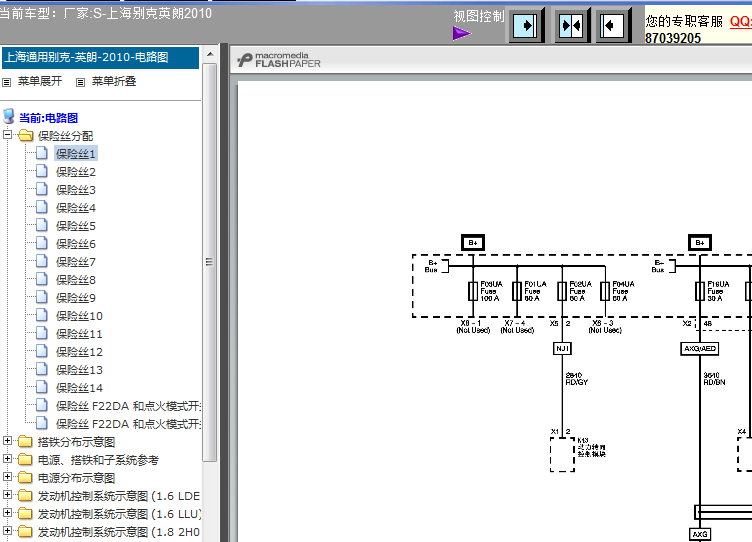This screenshot has width=752, height=542.
Task: Open first 保险丝 F22DA 和点火模式开 entry
Action: [x=128, y=406]
